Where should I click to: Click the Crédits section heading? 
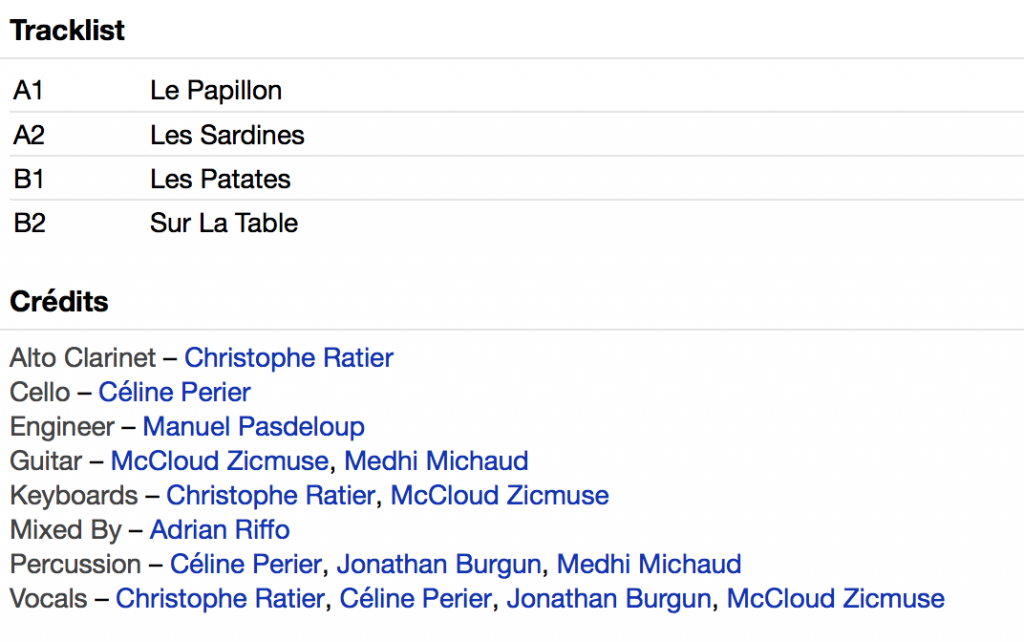(59, 302)
